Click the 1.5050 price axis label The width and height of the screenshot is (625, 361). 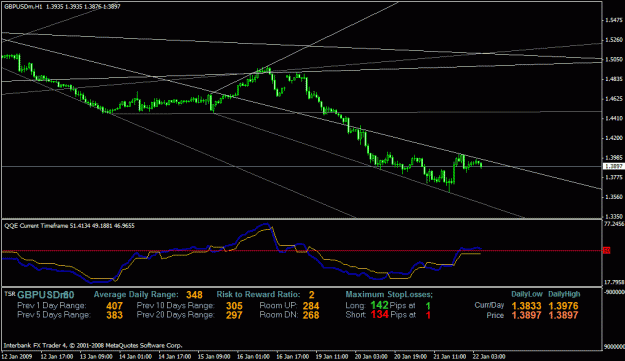point(613,59)
